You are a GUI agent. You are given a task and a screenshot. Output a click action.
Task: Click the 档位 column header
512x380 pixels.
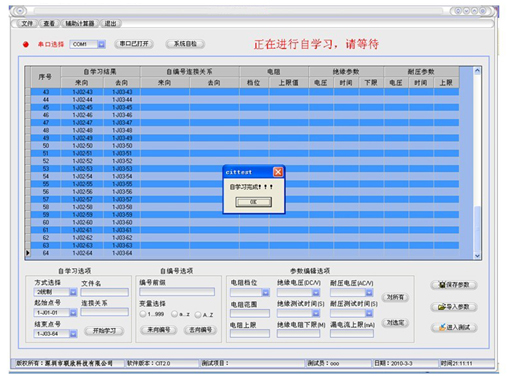(x=254, y=83)
